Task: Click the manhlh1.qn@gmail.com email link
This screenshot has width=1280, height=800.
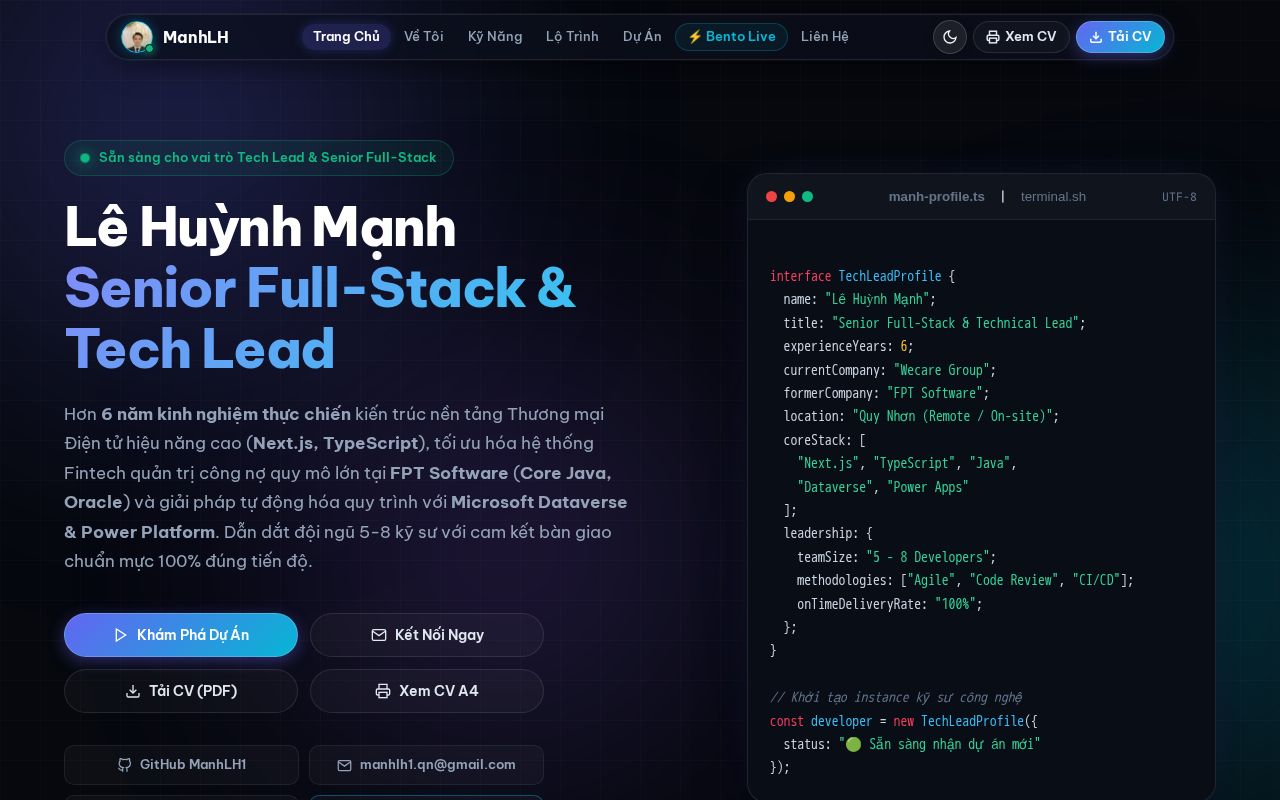Action: 426,765
